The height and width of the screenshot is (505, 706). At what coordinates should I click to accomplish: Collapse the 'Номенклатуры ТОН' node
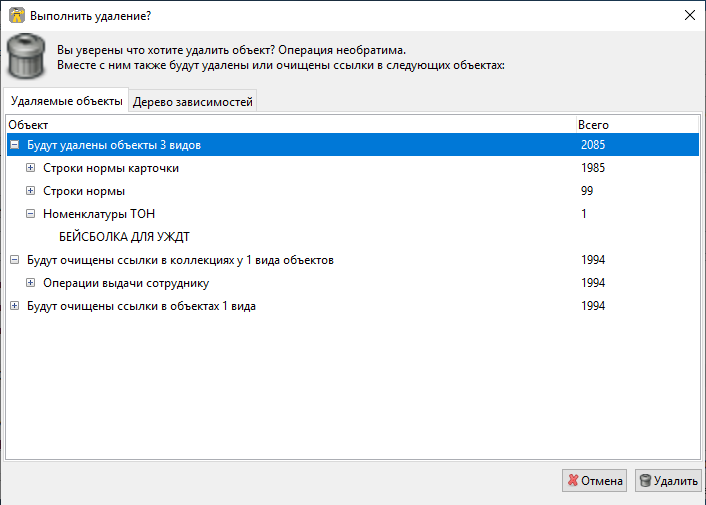point(30,214)
